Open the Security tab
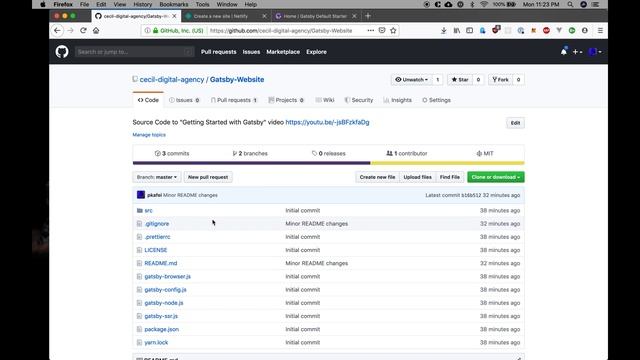Image resolution: width=640 pixels, height=360 pixels. coord(359,100)
